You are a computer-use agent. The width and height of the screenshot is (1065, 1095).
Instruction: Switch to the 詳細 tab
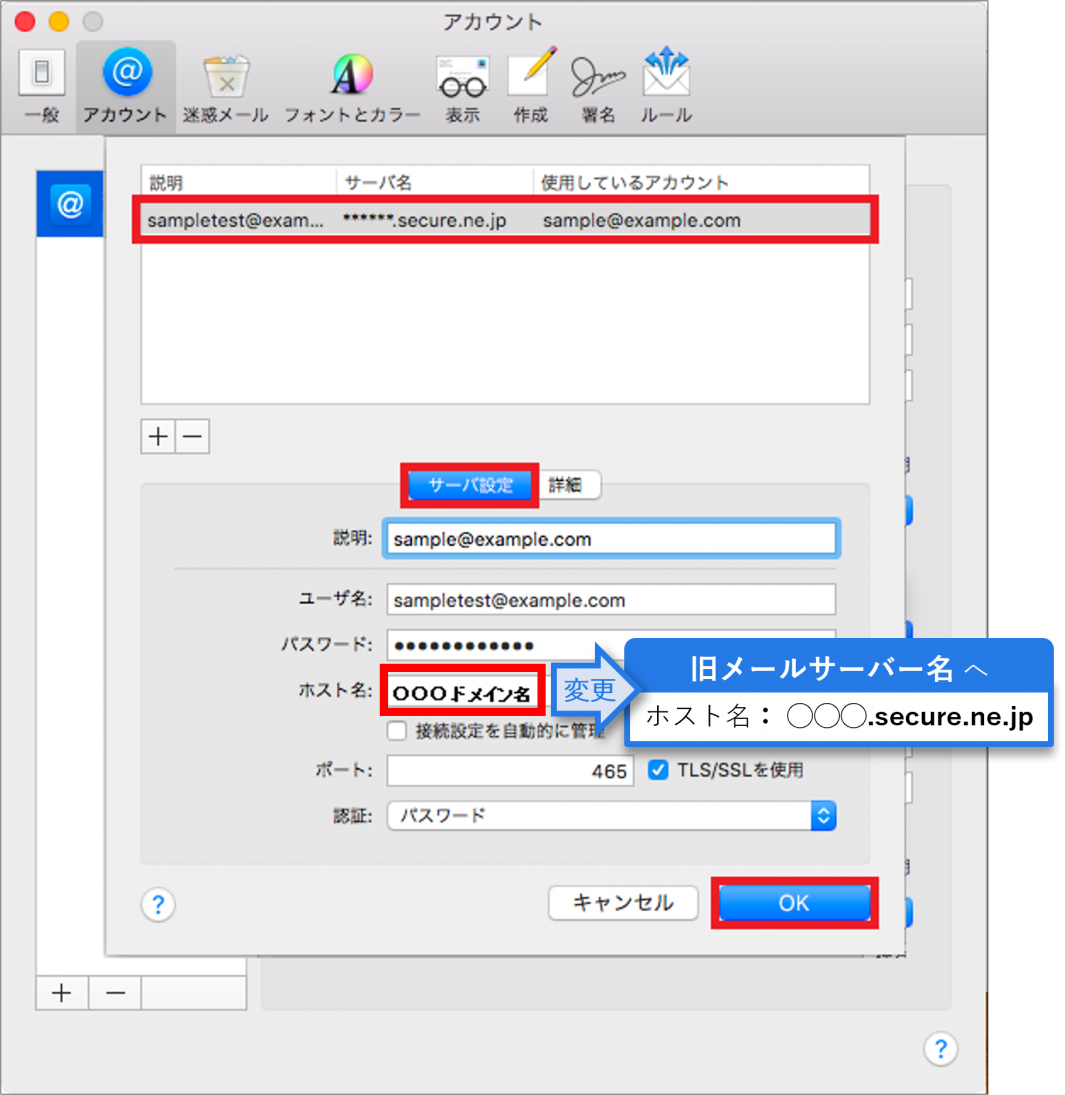point(565,486)
